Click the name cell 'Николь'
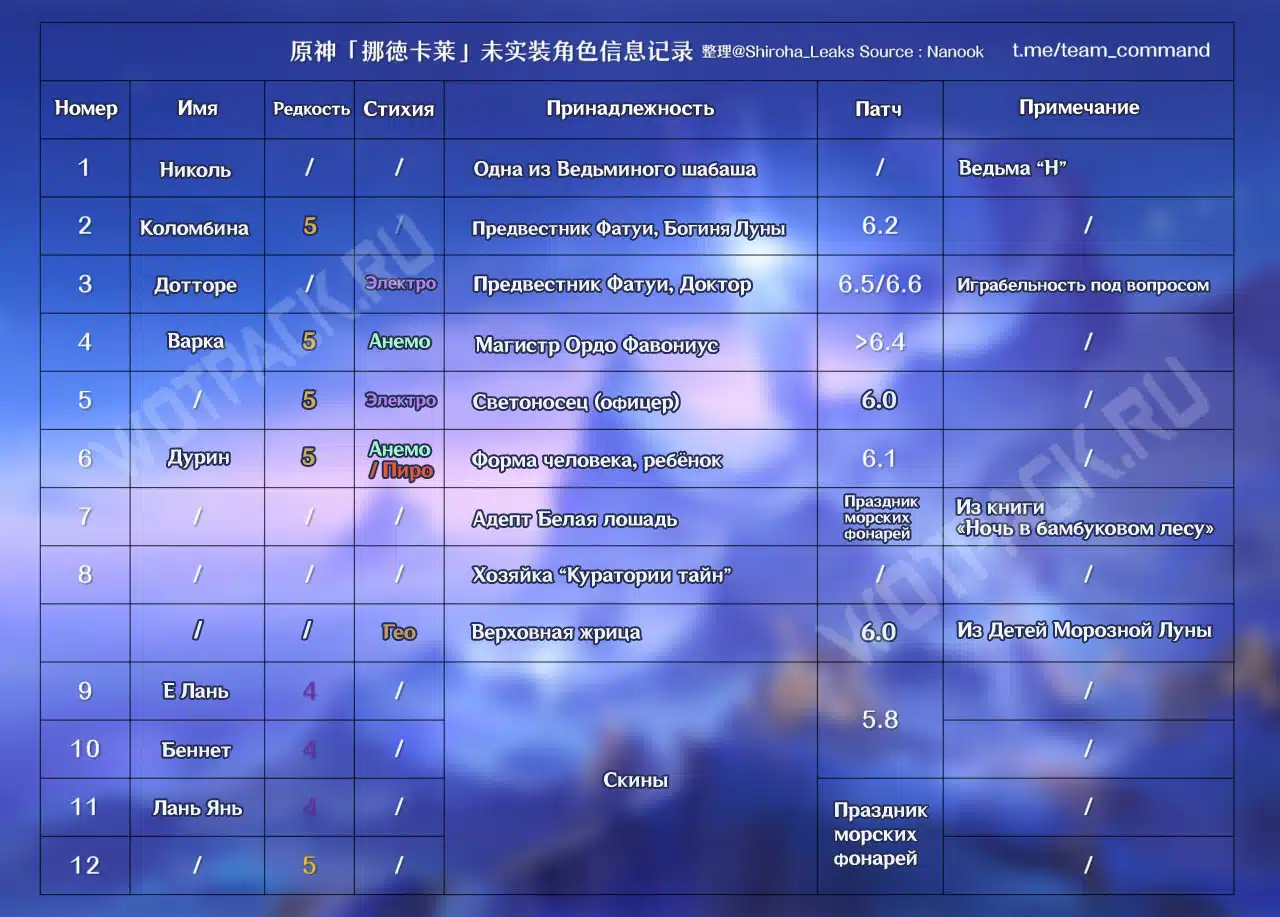1280x917 pixels. pos(195,169)
